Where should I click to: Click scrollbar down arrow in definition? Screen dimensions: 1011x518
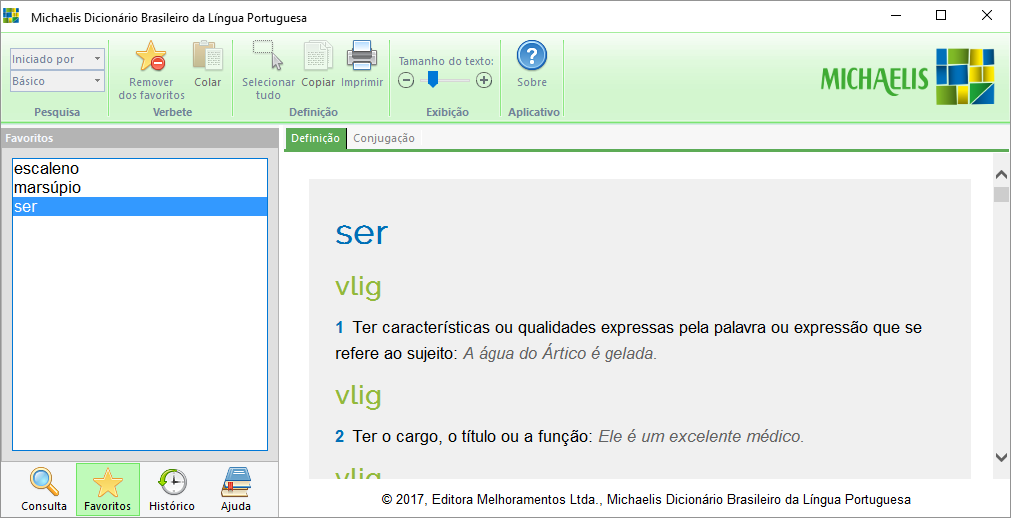point(1001,457)
